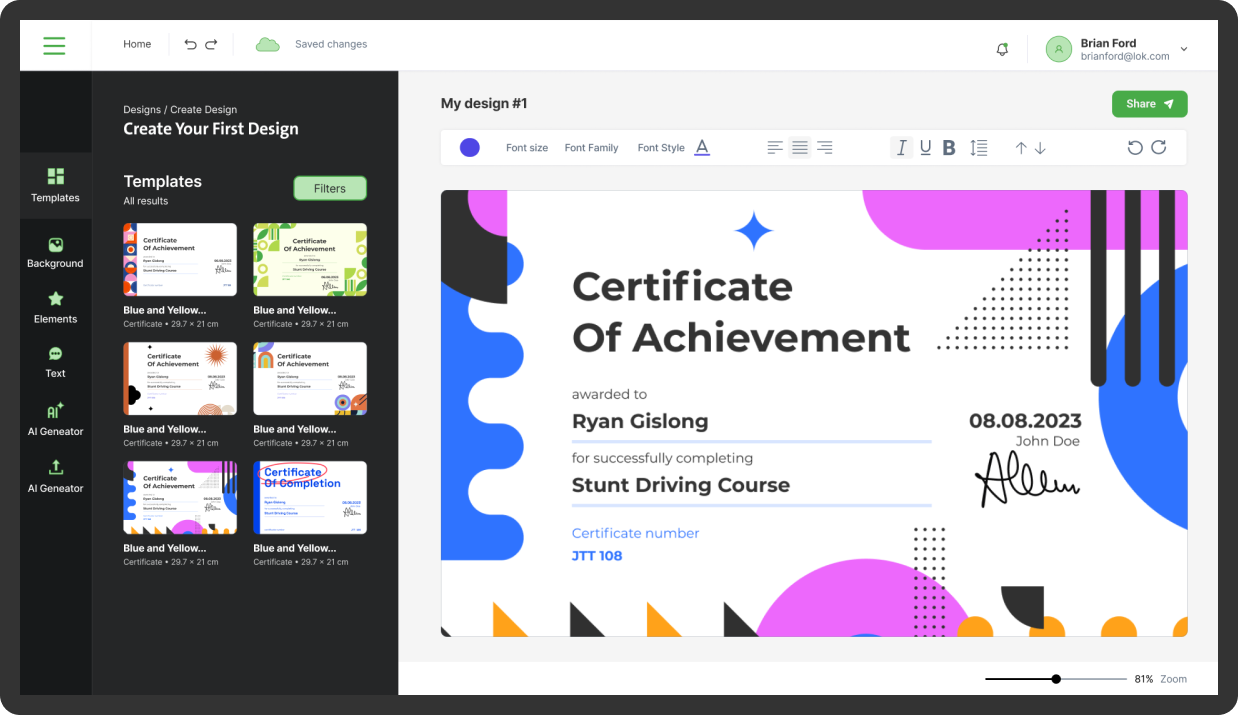Select the for successfully completing text

pos(662,458)
